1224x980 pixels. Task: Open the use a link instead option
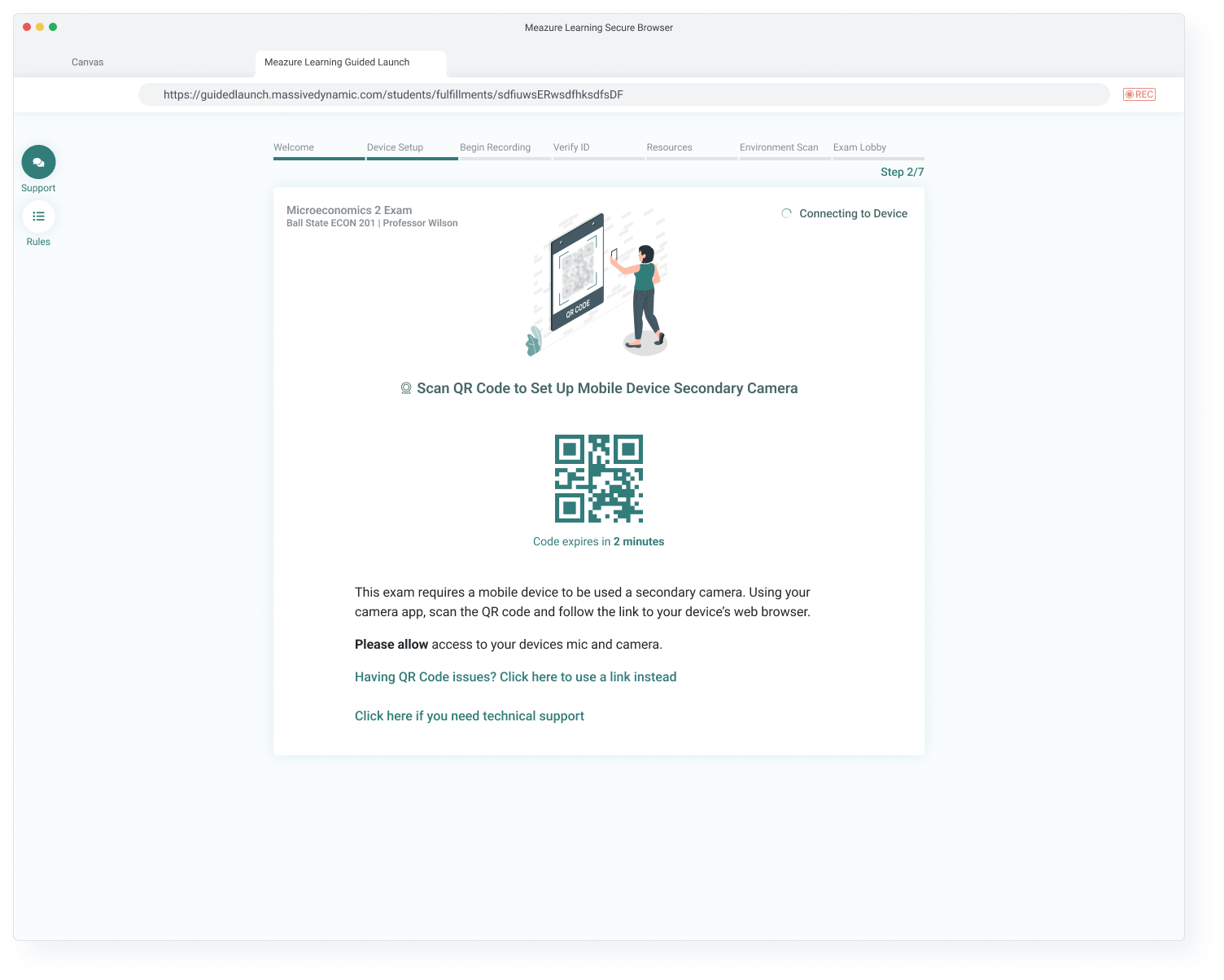(515, 677)
